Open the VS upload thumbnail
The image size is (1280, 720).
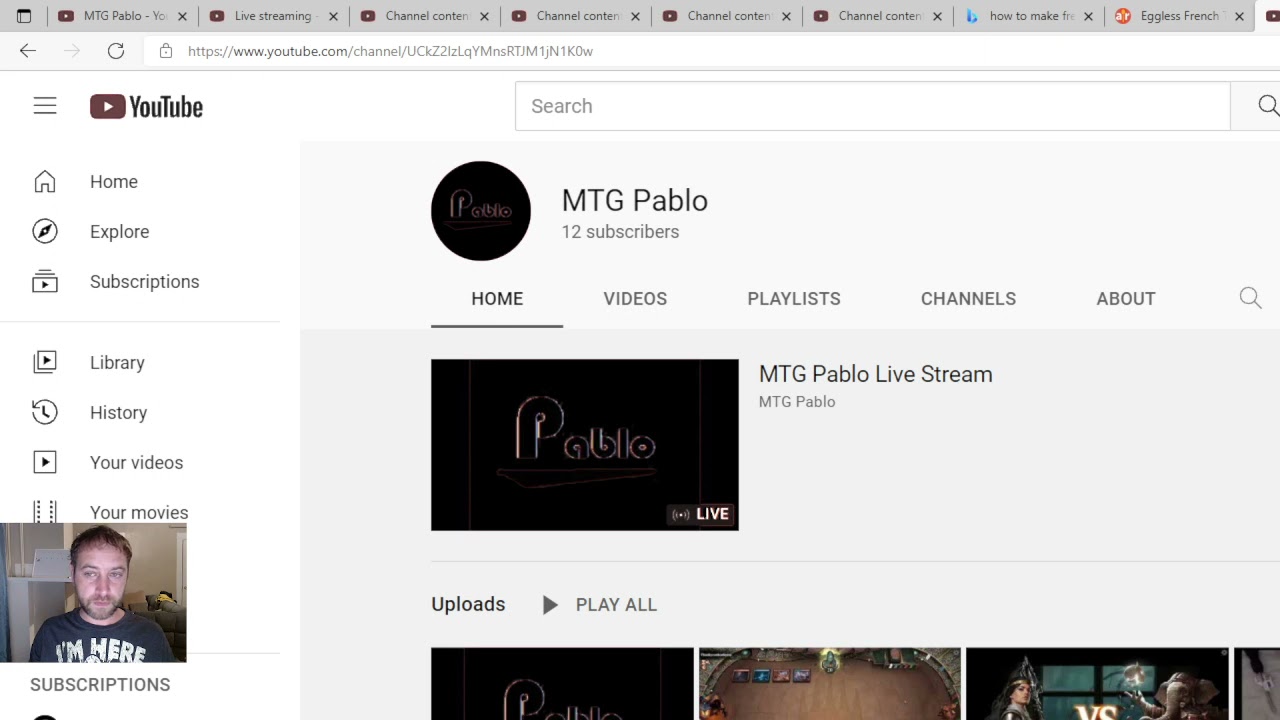tap(1097, 684)
